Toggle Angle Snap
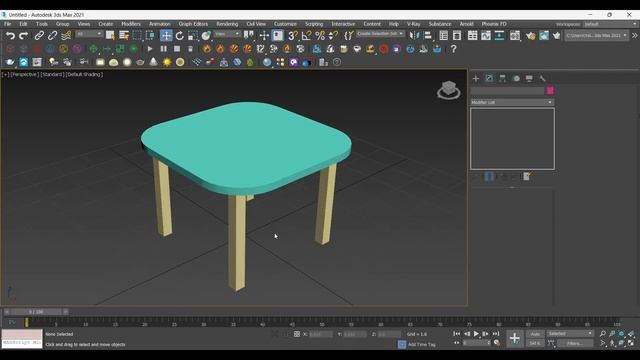The height and width of the screenshot is (360, 640). pos(306,36)
